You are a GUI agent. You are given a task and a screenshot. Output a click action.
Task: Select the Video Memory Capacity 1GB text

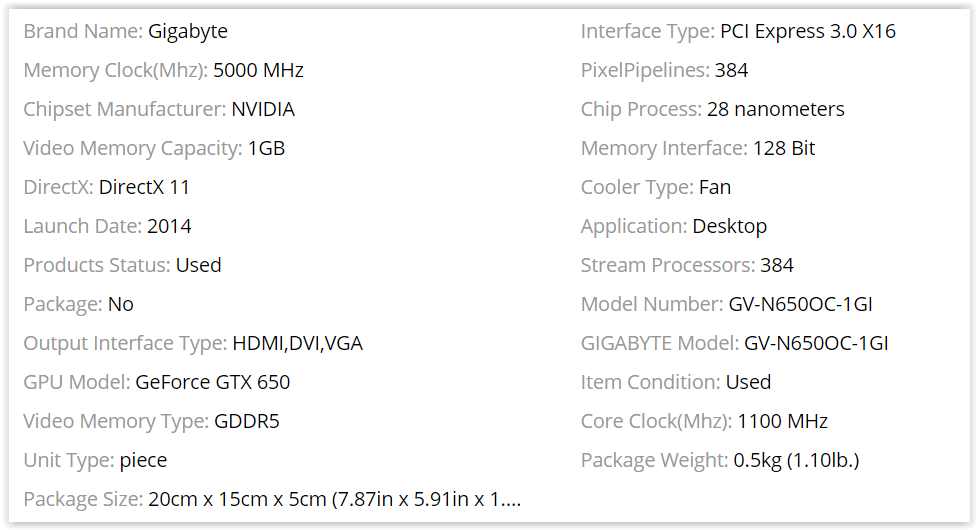tap(266, 148)
